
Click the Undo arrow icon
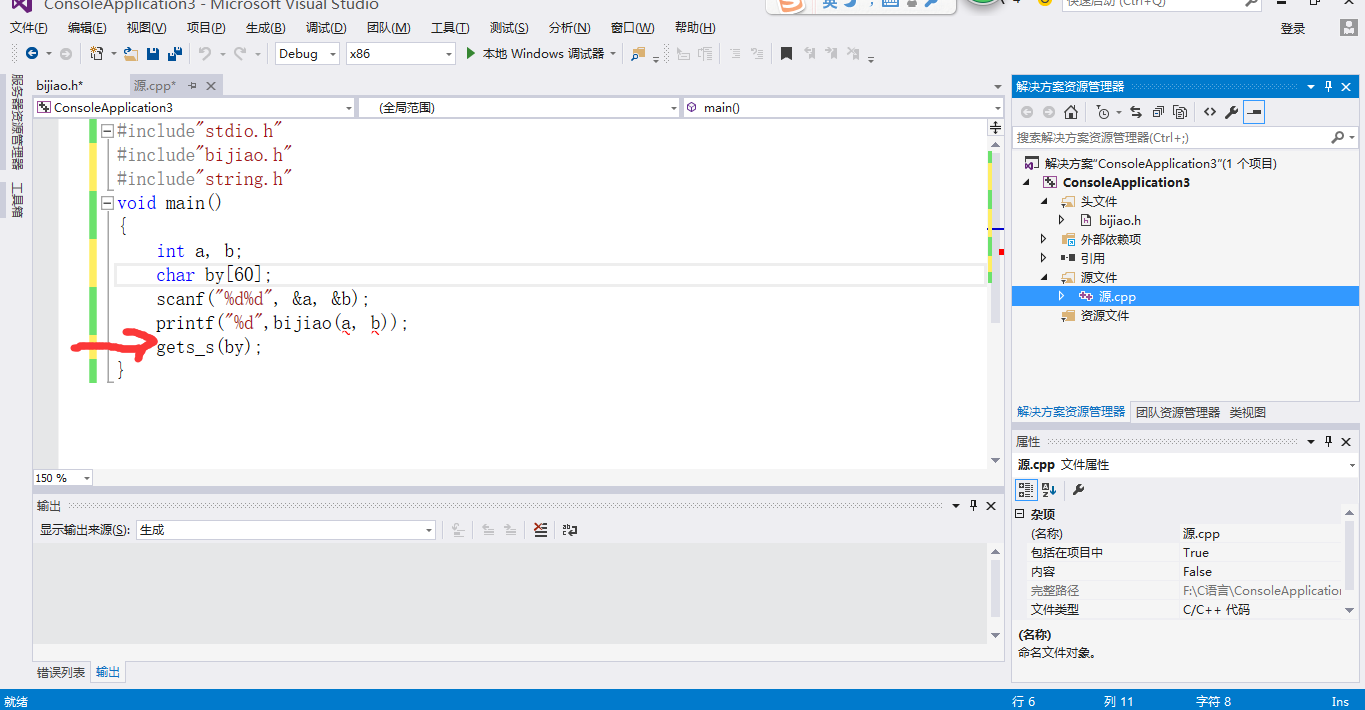pyautogui.click(x=205, y=54)
